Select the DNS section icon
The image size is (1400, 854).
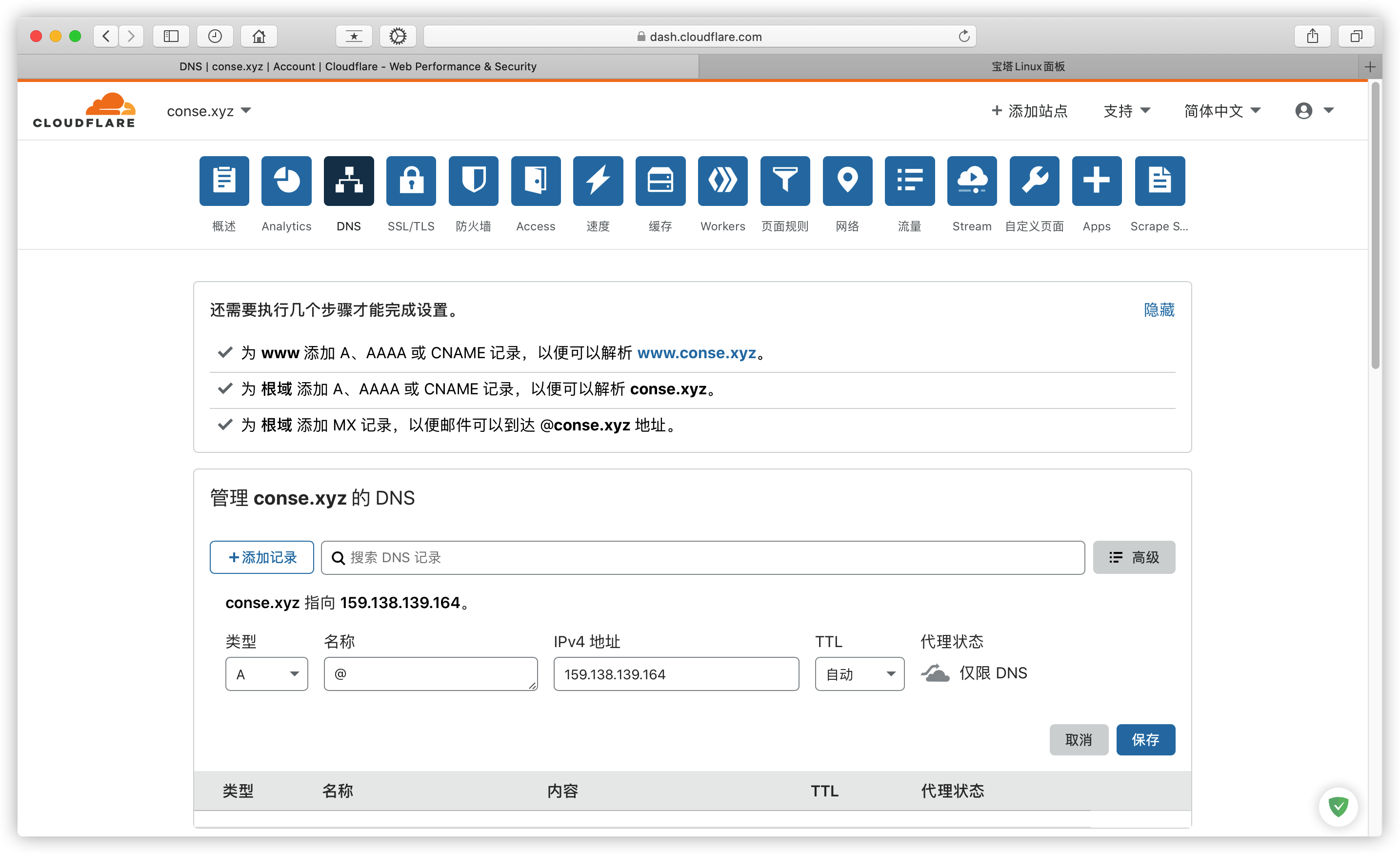click(x=349, y=181)
